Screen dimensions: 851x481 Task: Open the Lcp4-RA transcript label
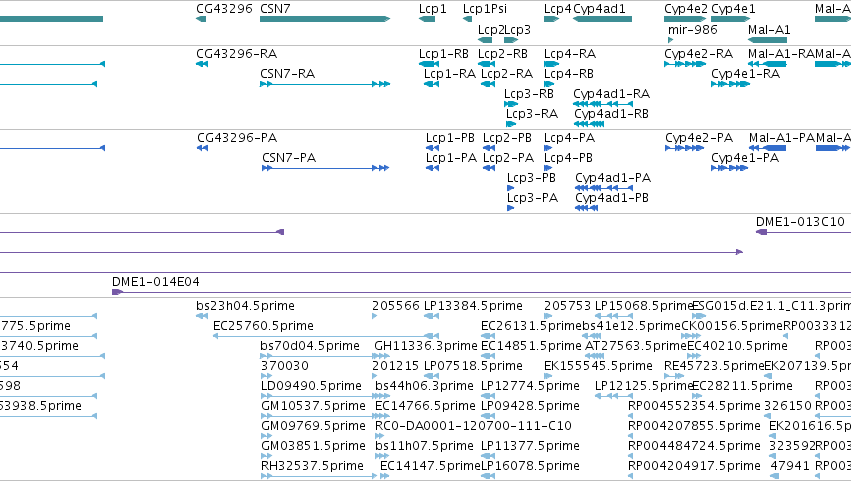pos(570,54)
